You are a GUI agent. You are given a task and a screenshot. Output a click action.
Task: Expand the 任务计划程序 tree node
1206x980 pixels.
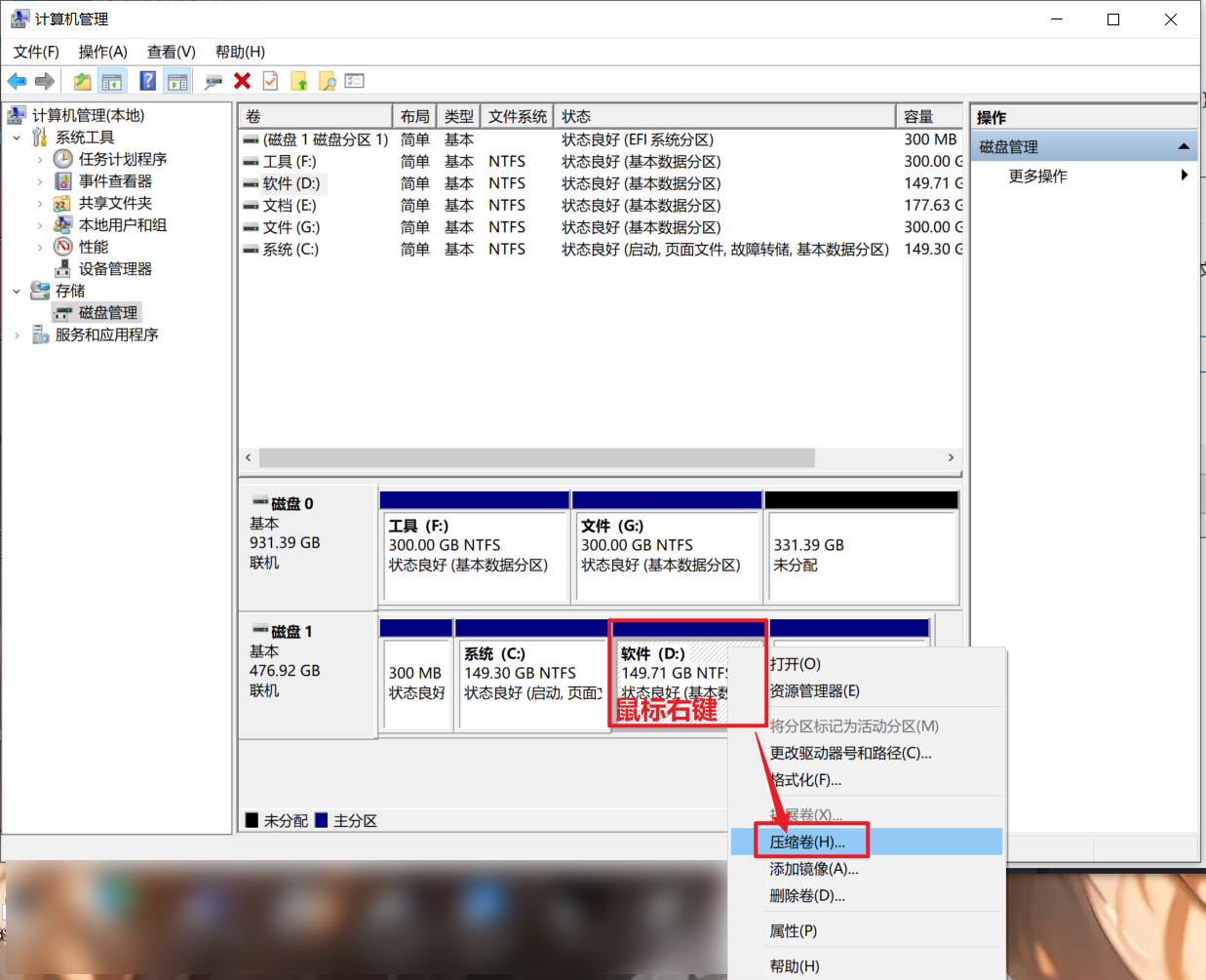pos(40,159)
